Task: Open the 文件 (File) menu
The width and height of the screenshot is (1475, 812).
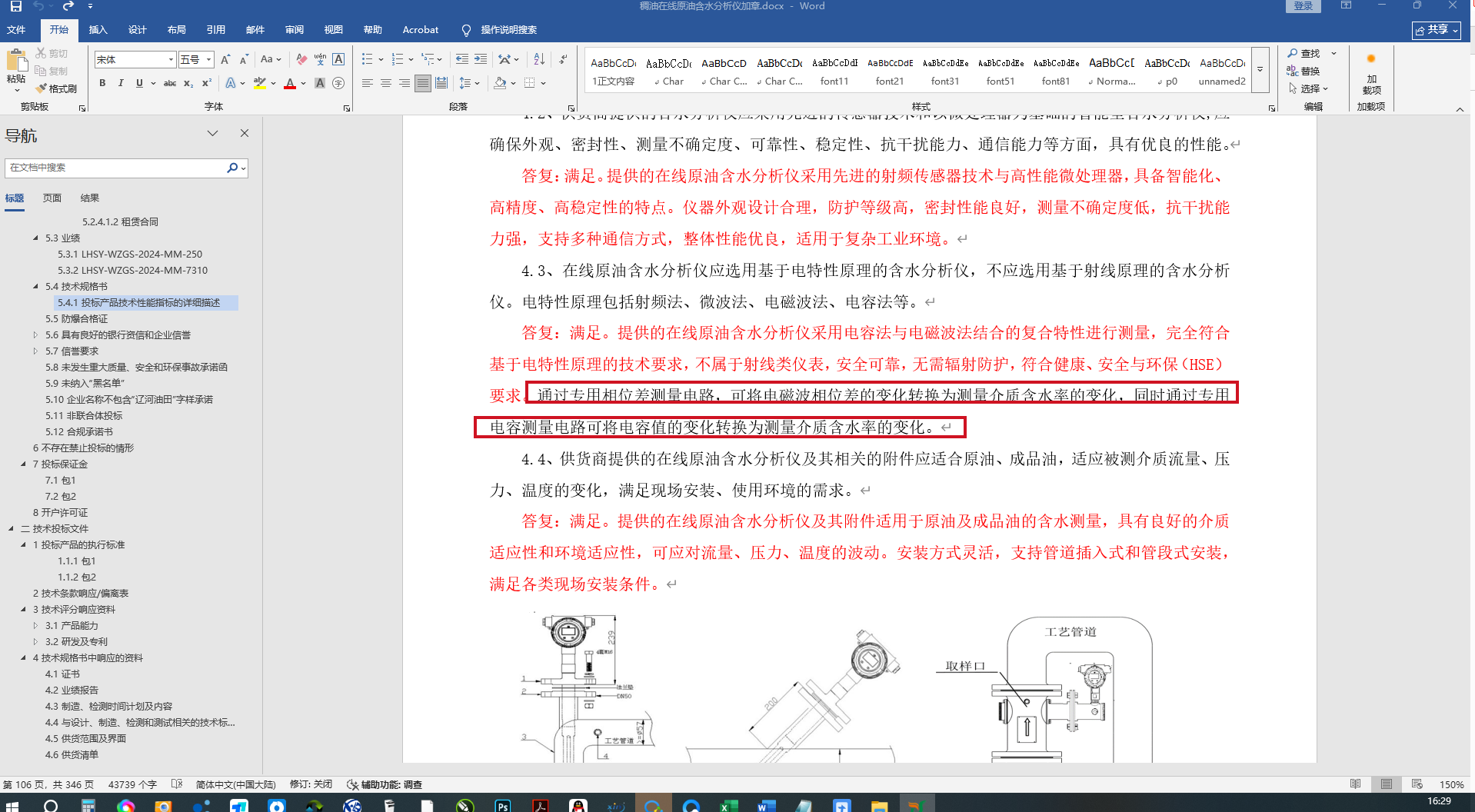Action: pyautogui.click(x=16, y=30)
